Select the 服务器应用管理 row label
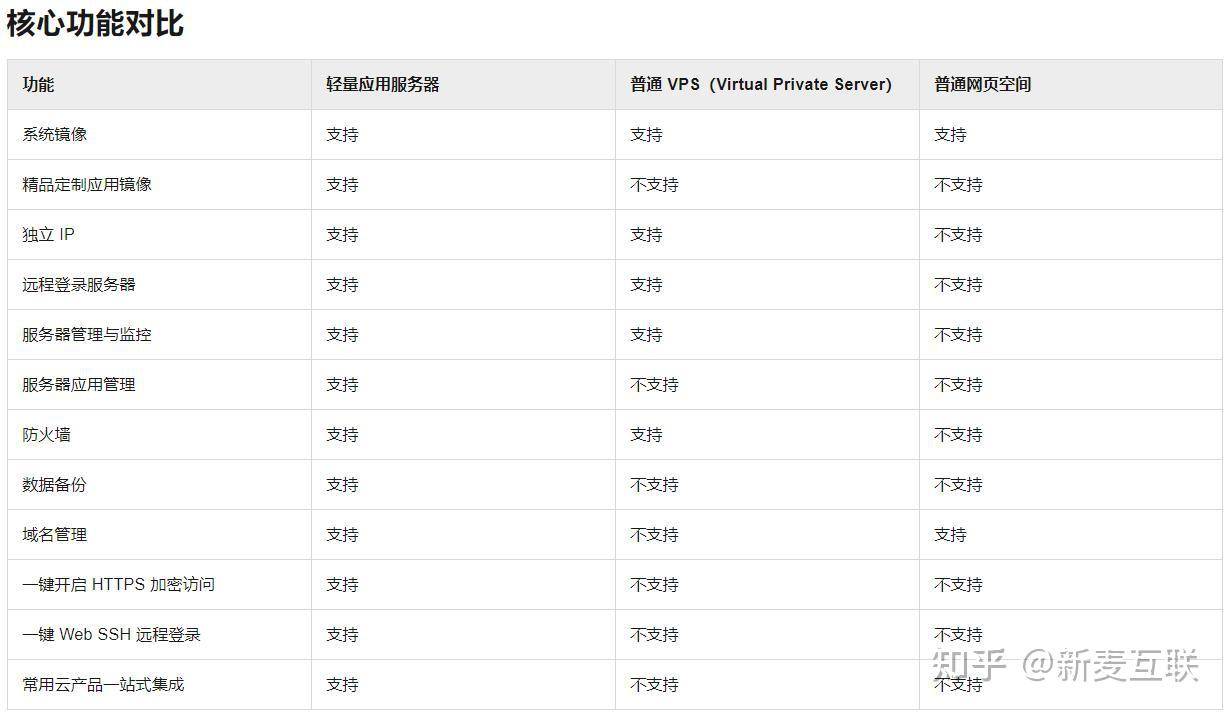The width and height of the screenshot is (1230, 715). (x=79, y=385)
